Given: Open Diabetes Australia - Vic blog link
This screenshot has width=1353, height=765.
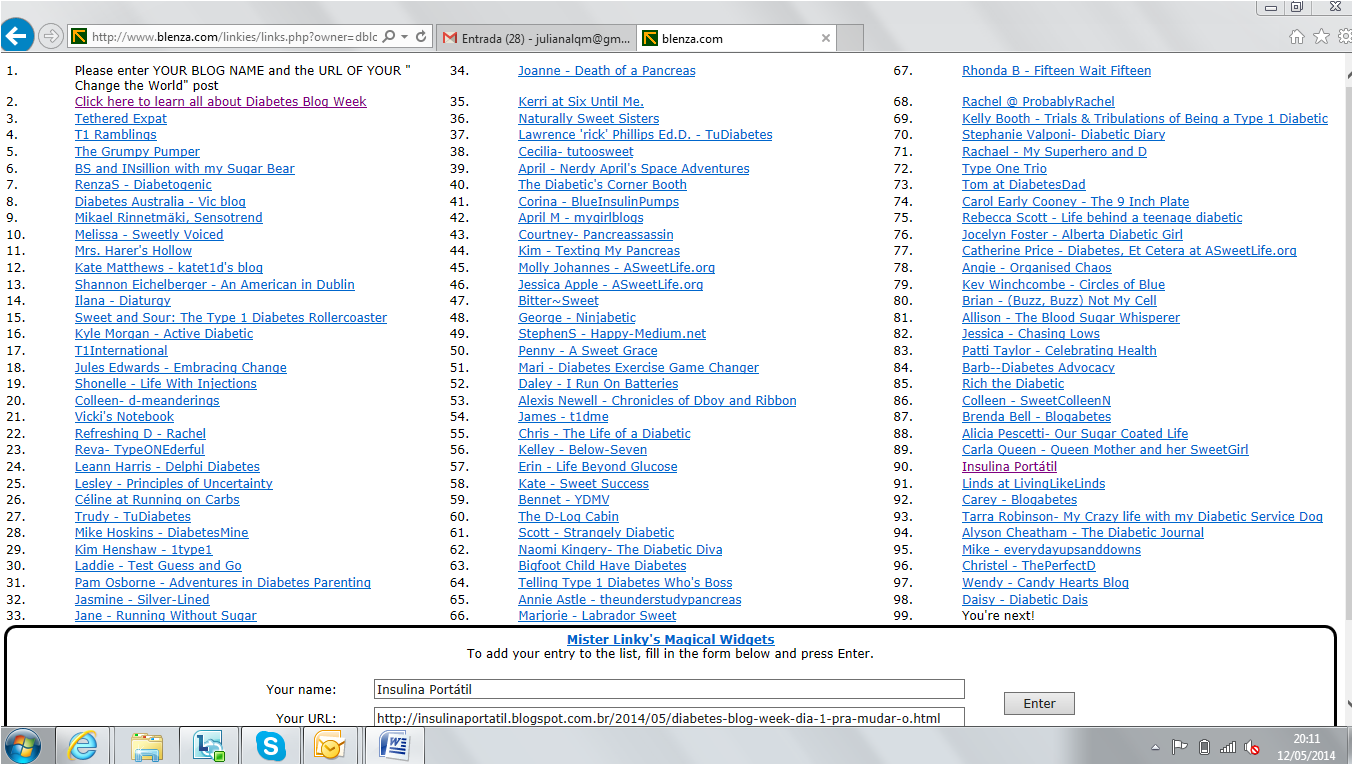Looking at the screenshot, I should (160, 202).
